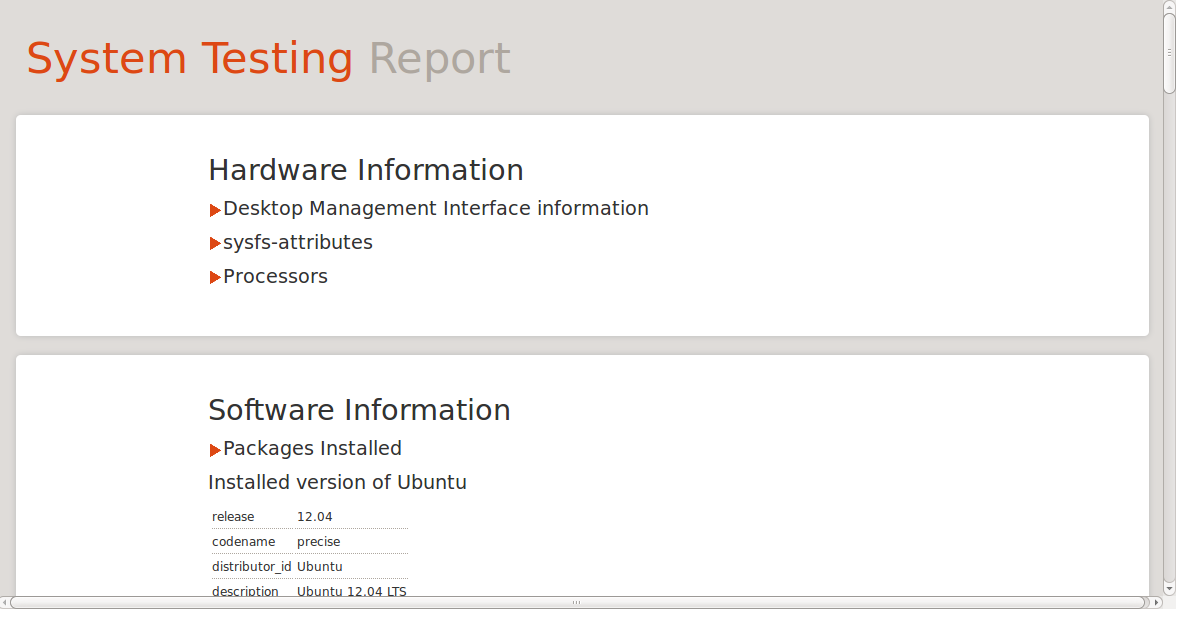Click the Software Information heading
This screenshot has height=636, width=1187.
click(x=359, y=410)
